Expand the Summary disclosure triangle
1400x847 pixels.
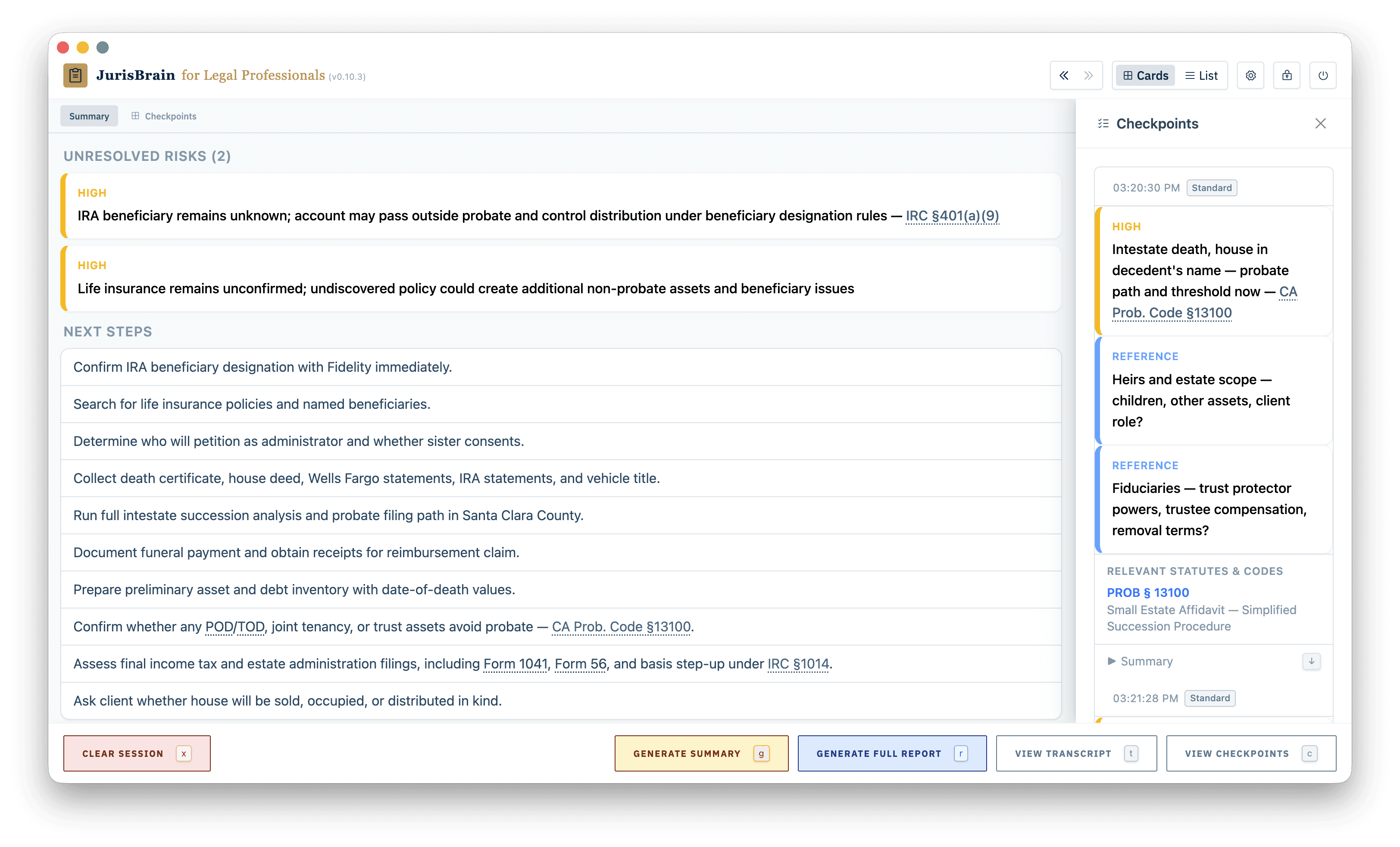[1111, 661]
